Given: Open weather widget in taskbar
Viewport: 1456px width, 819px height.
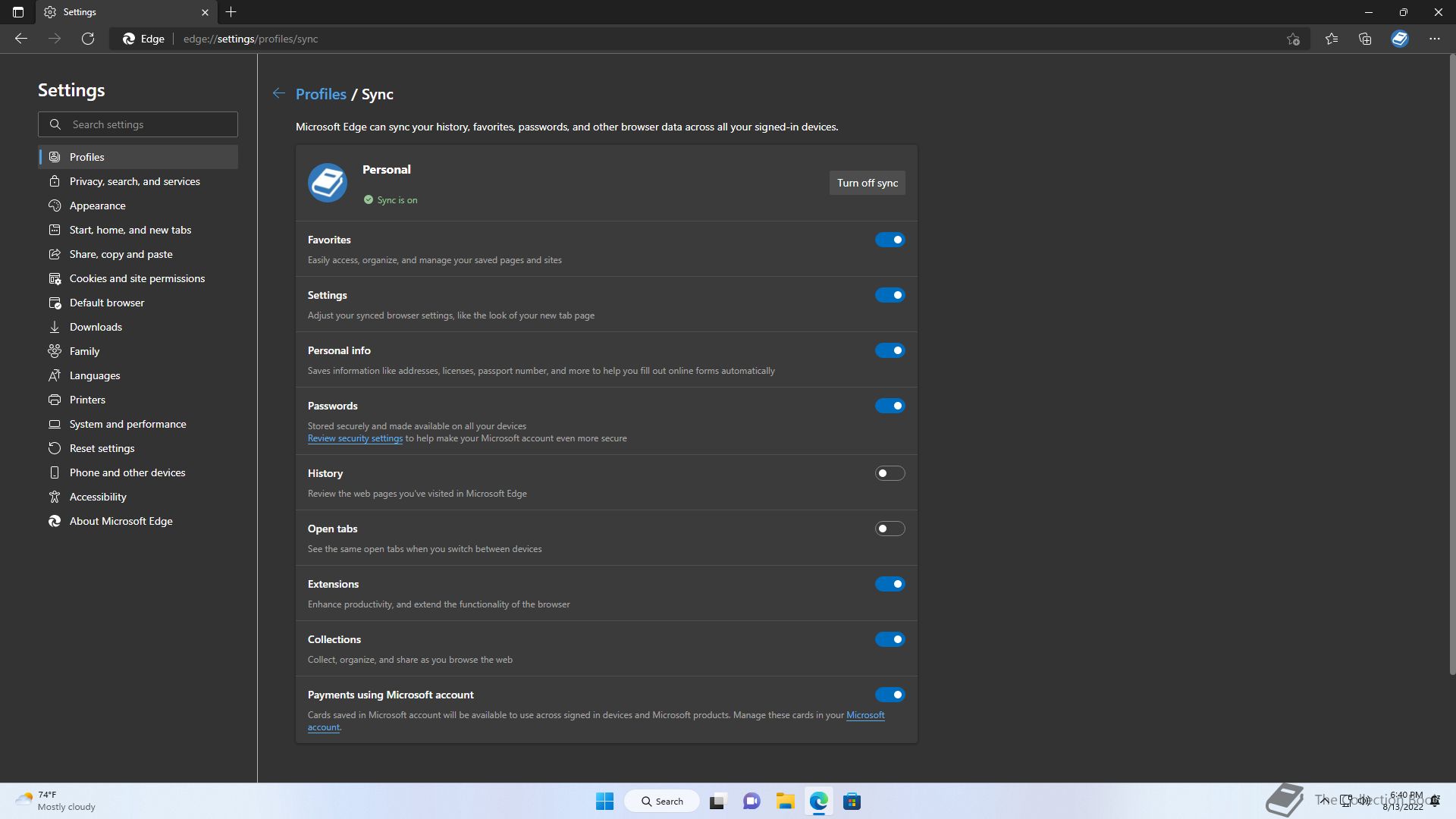Looking at the screenshot, I should 55,801.
